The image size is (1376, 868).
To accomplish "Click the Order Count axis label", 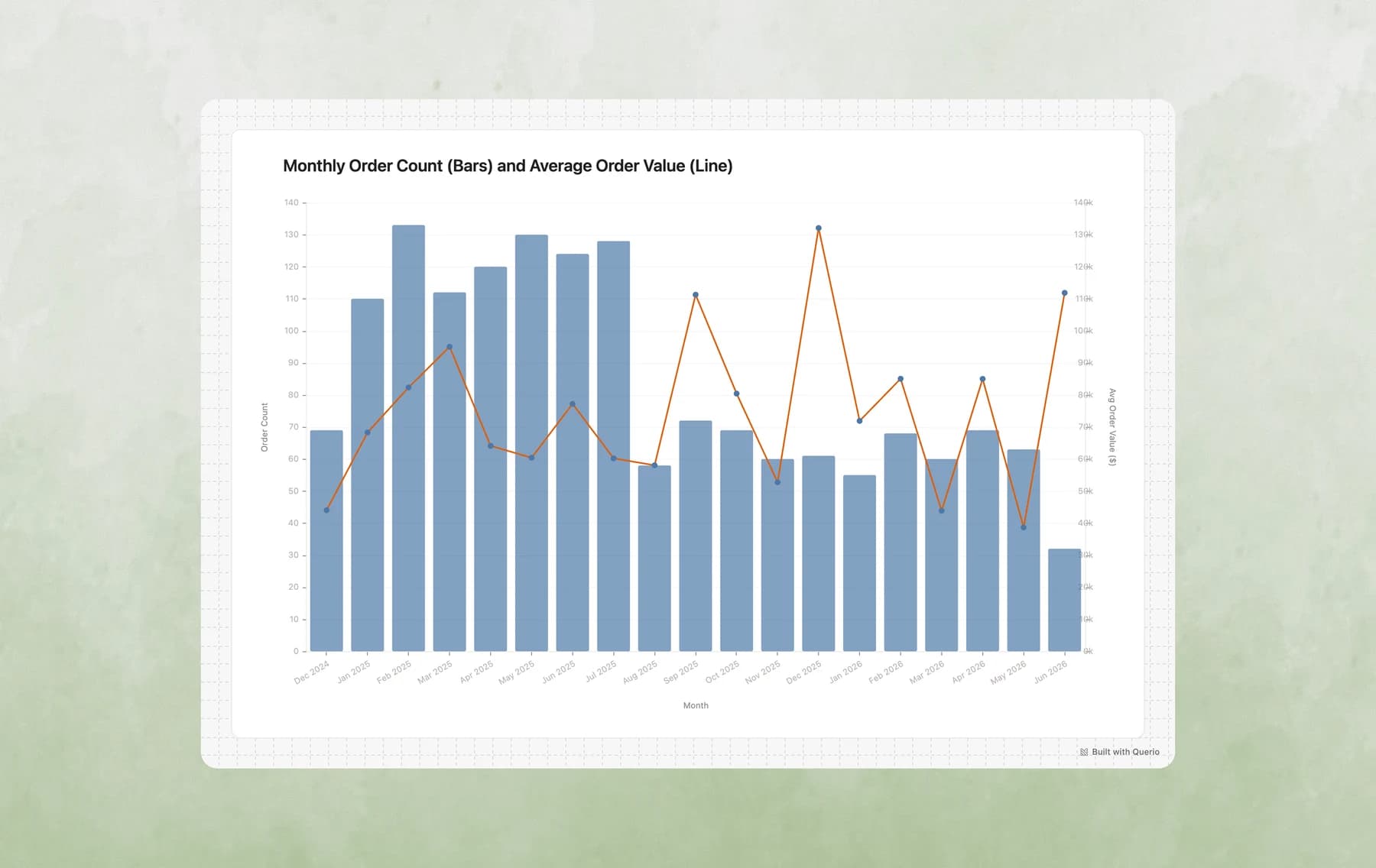I will tap(264, 427).
